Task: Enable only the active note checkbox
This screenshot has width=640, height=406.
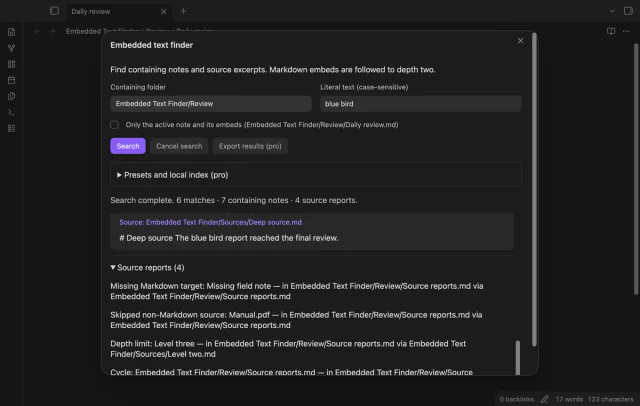Action: tap(115, 125)
